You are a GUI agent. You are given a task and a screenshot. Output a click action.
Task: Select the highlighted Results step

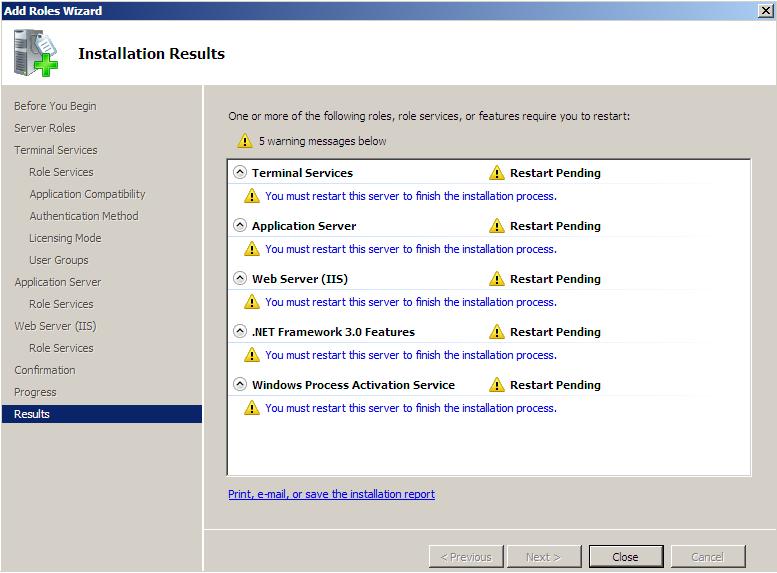[x=102, y=414]
